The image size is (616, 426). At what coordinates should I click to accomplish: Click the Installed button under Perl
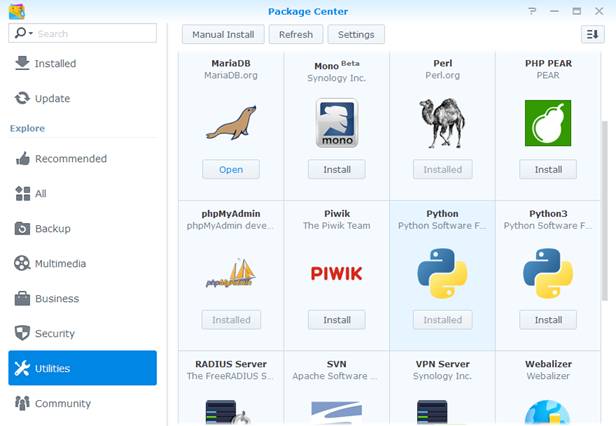[443, 169]
